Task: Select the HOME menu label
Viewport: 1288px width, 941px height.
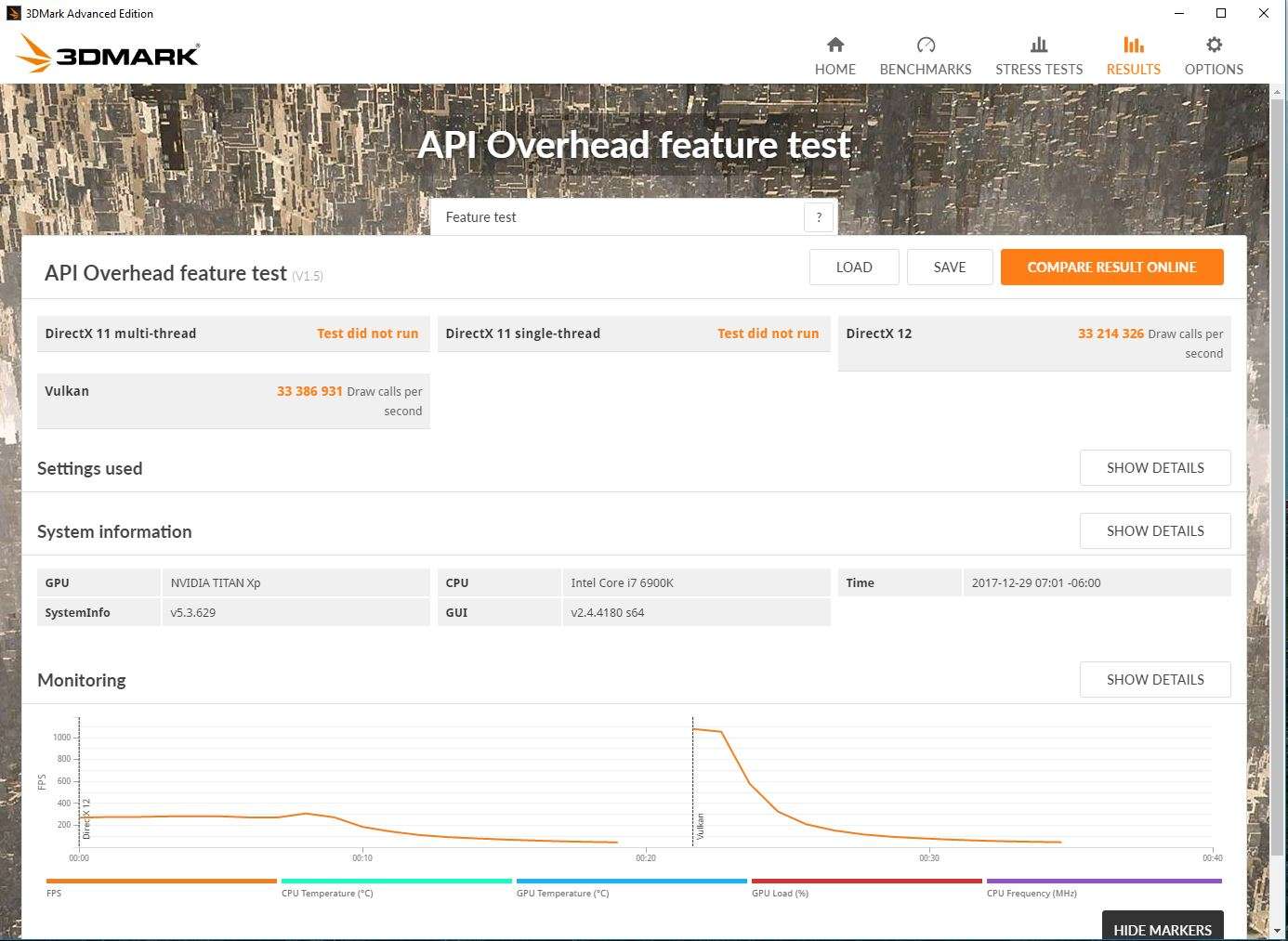Action: (835, 70)
